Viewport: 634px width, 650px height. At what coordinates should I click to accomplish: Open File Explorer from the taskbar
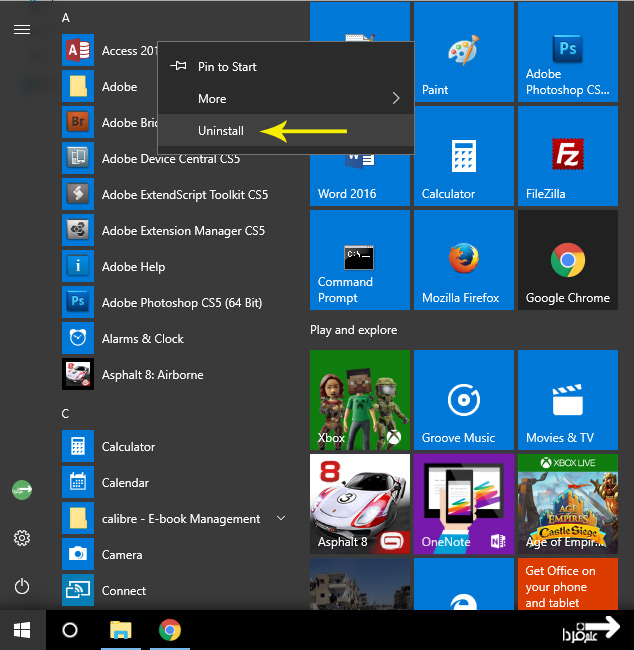[x=120, y=630]
